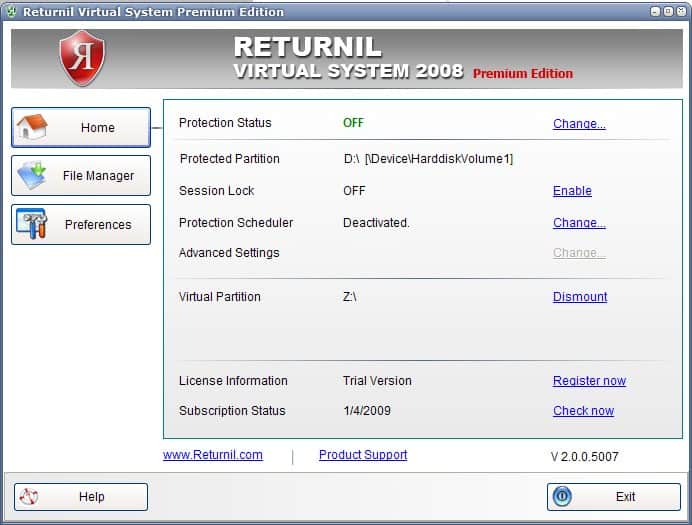
Task: Click the Z:\ virtual partition value
Action: (350, 296)
